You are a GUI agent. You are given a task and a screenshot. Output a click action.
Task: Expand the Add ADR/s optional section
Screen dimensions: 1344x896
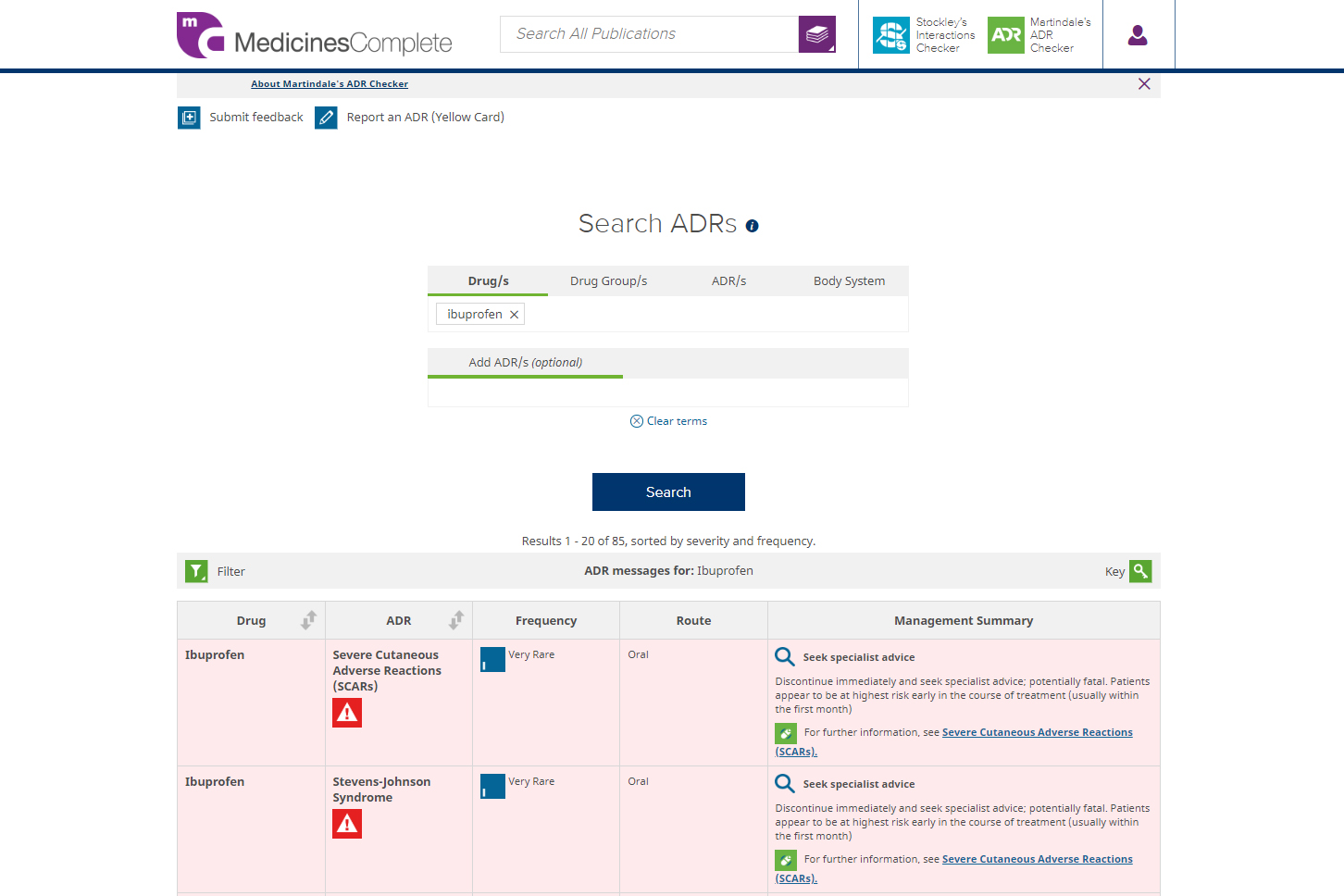pos(525,362)
